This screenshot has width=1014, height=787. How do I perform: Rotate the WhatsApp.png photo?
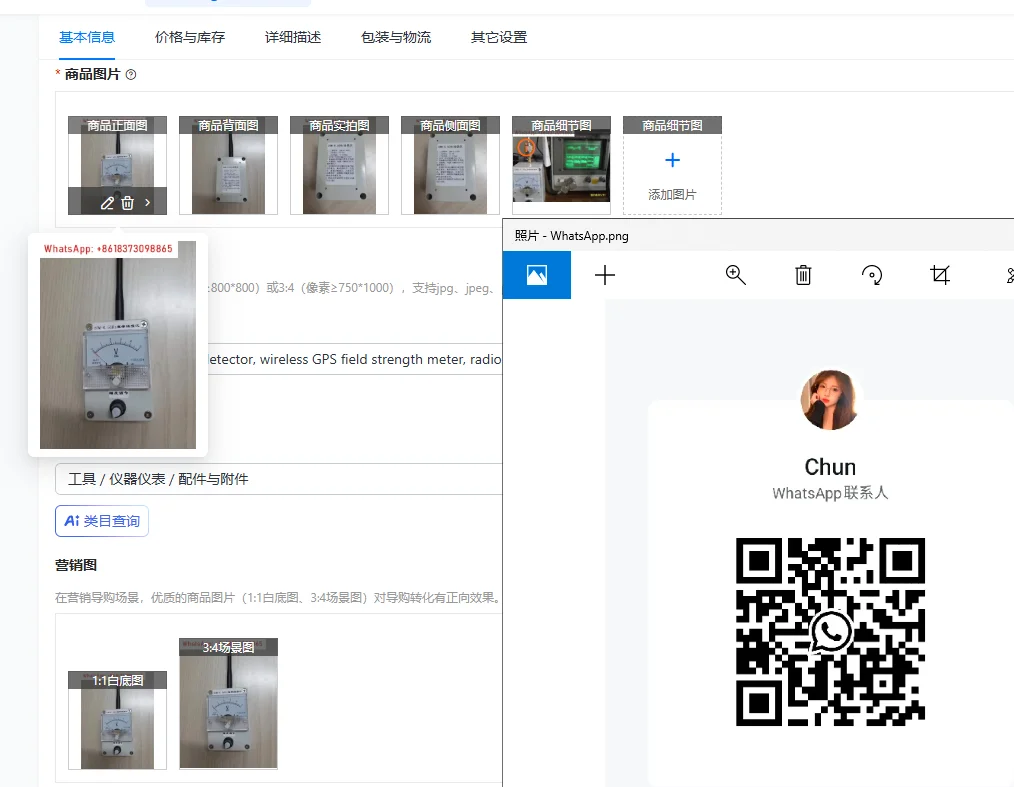pos(872,275)
